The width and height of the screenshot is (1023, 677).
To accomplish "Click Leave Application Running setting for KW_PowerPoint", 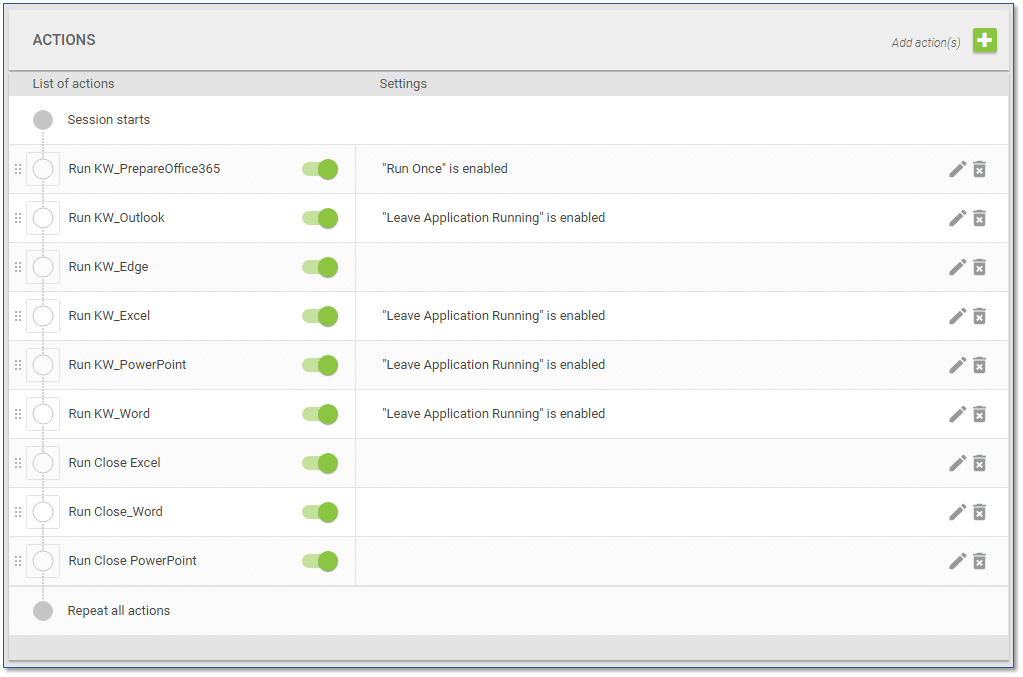I will pyautogui.click(x=494, y=365).
